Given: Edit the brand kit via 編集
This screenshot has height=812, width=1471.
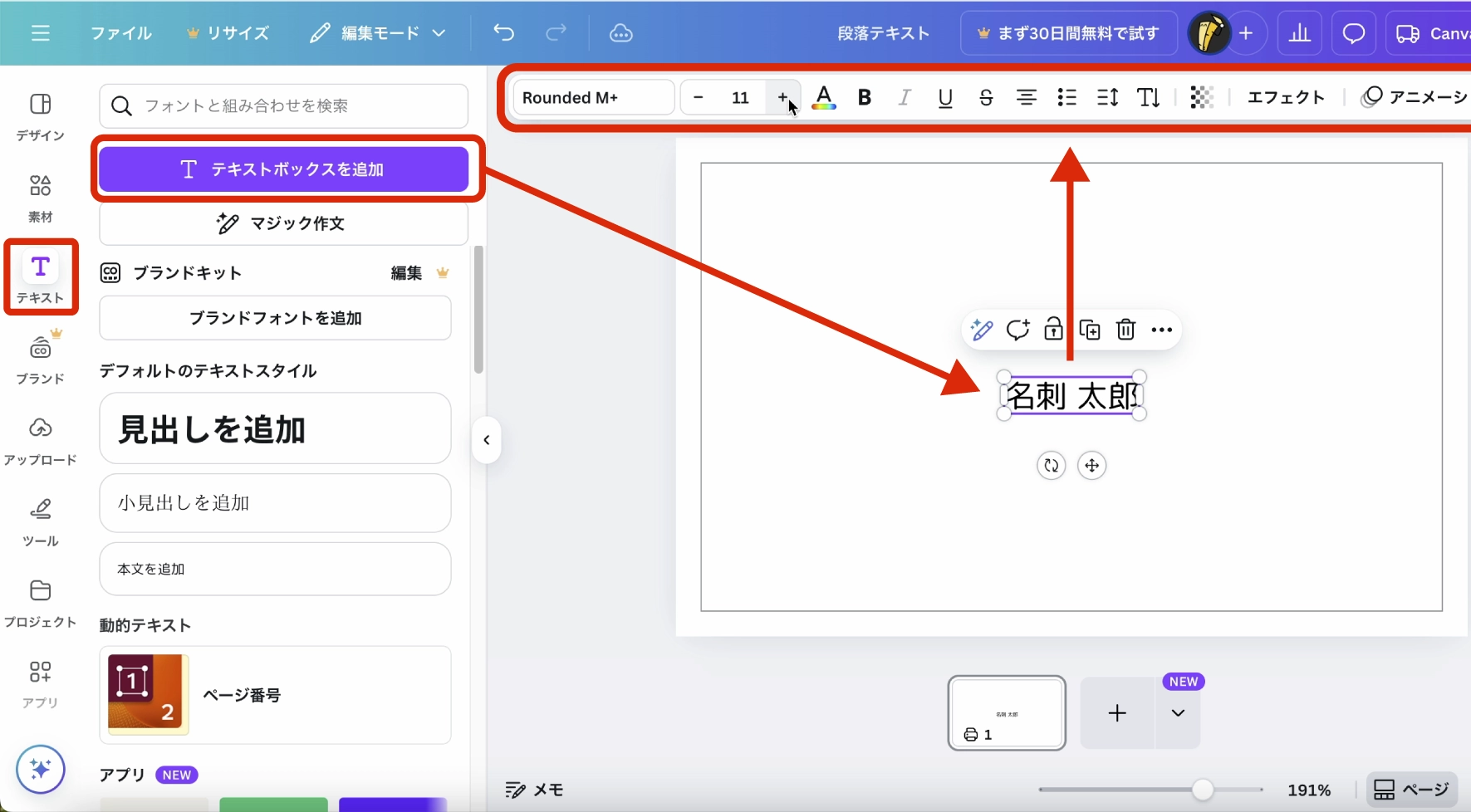Looking at the screenshot, I should pyautogui.click(x=407, y=273).
